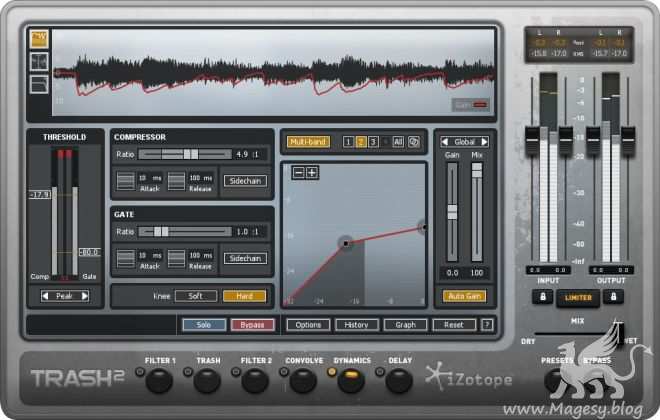This screenshot has width=660, height=420.
Task: Select band 3 tab
Action: pyautogui.click(x=373, y=142)
